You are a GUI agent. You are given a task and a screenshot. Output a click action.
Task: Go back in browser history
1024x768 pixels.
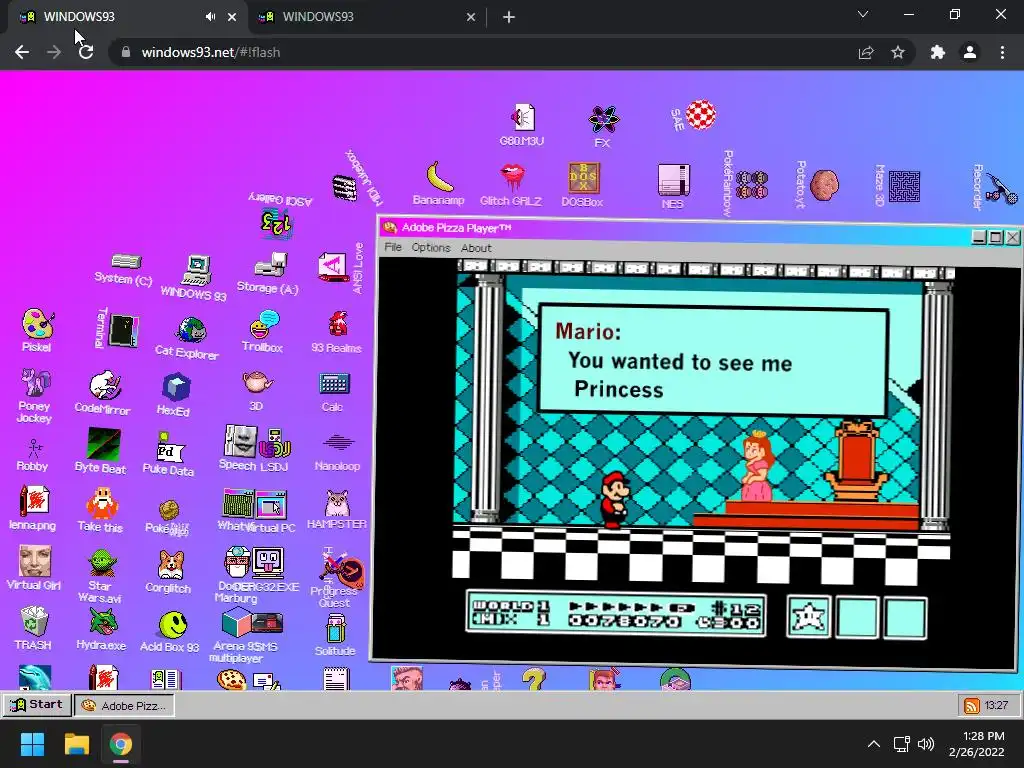pos(22,52)
